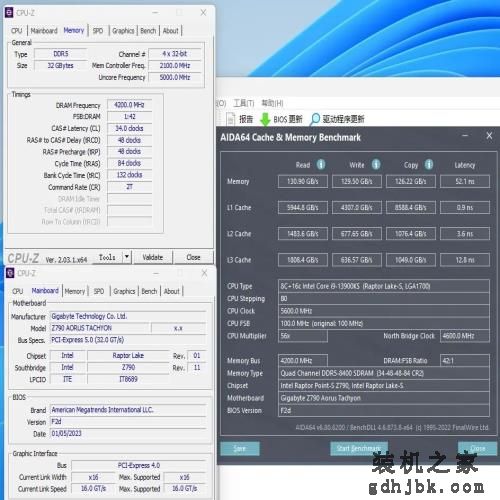Click the LPCIO IT8689 value
This screenshot has width=500, height=500.
pos(128,379)
